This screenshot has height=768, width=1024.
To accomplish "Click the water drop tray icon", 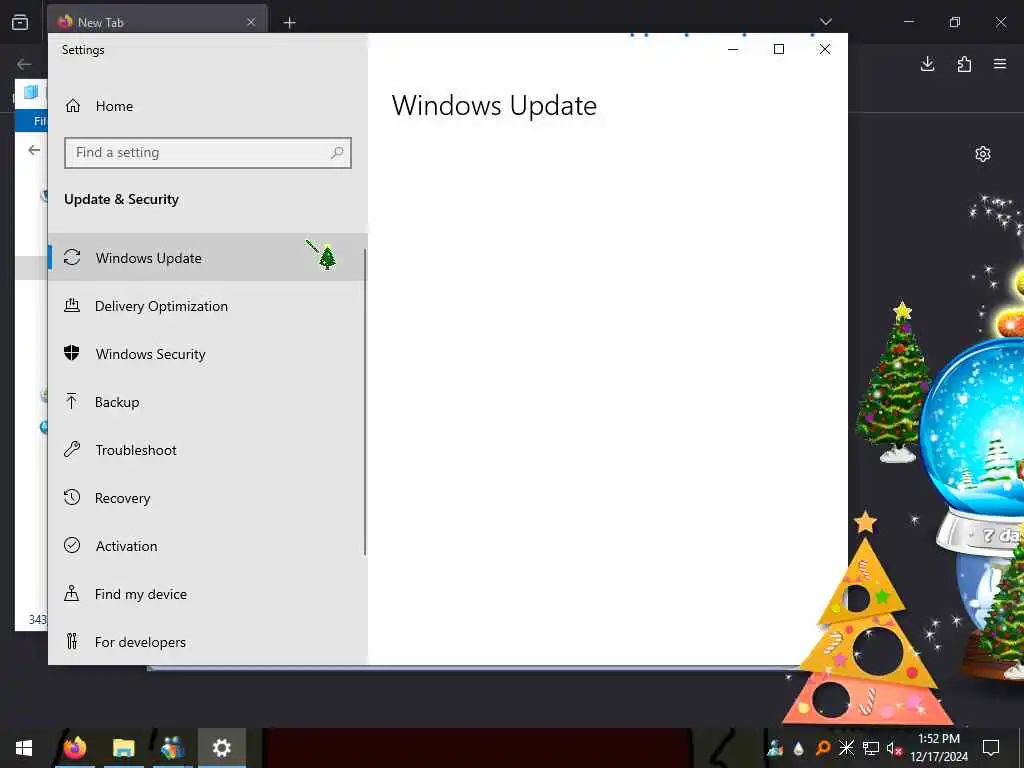I will [799, 748].
